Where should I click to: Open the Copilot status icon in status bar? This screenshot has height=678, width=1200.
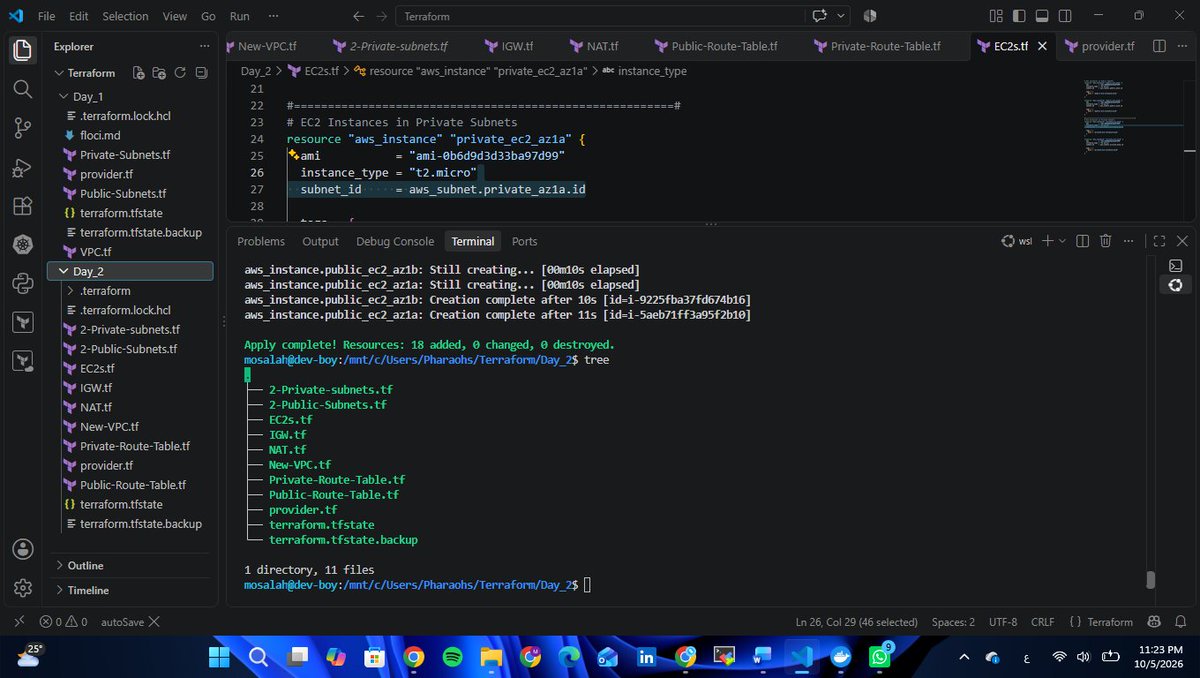click(1154, 621)
